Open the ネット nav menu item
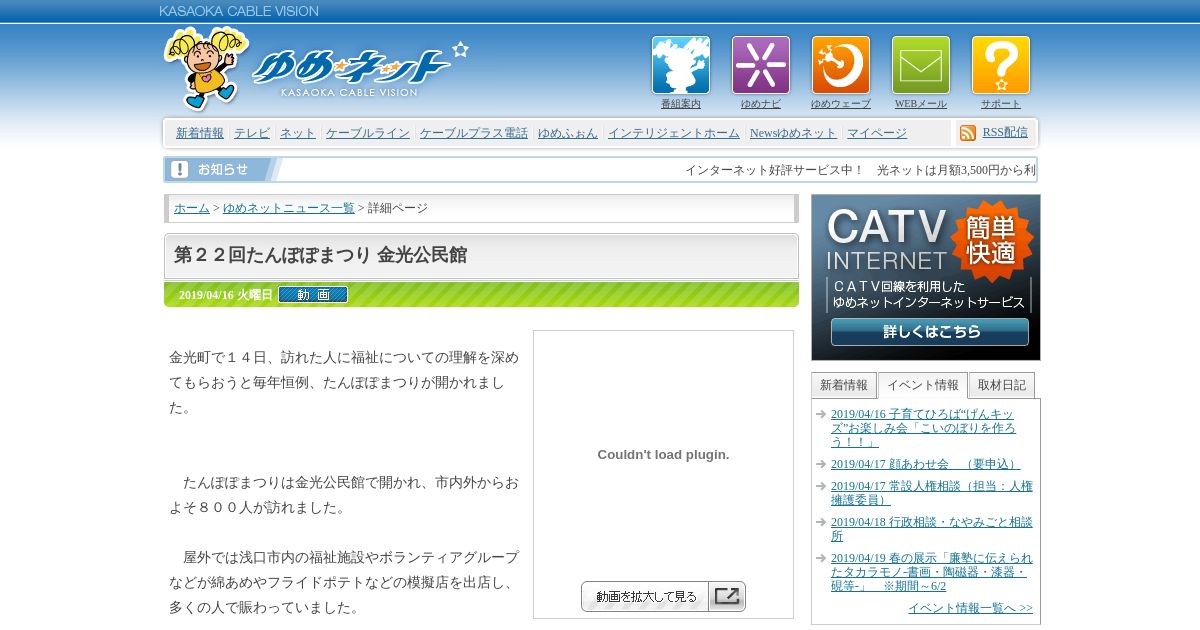This screenshot has width=1200, height=630. pos(298,133)
